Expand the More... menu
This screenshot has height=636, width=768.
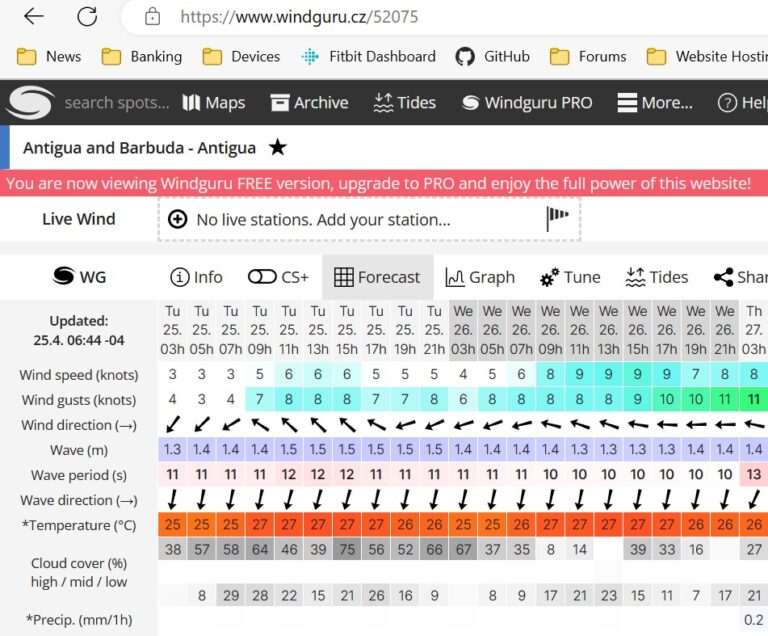click(655, 102)
